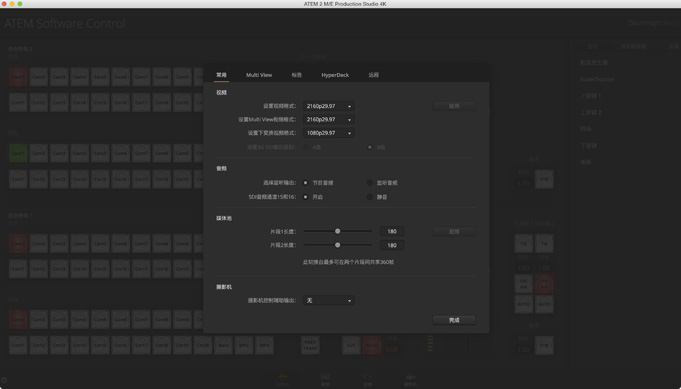The height and width of the screenshot is (389, 681).
Task: Select the B级 3G SDI output option
Action: [370, 147]
